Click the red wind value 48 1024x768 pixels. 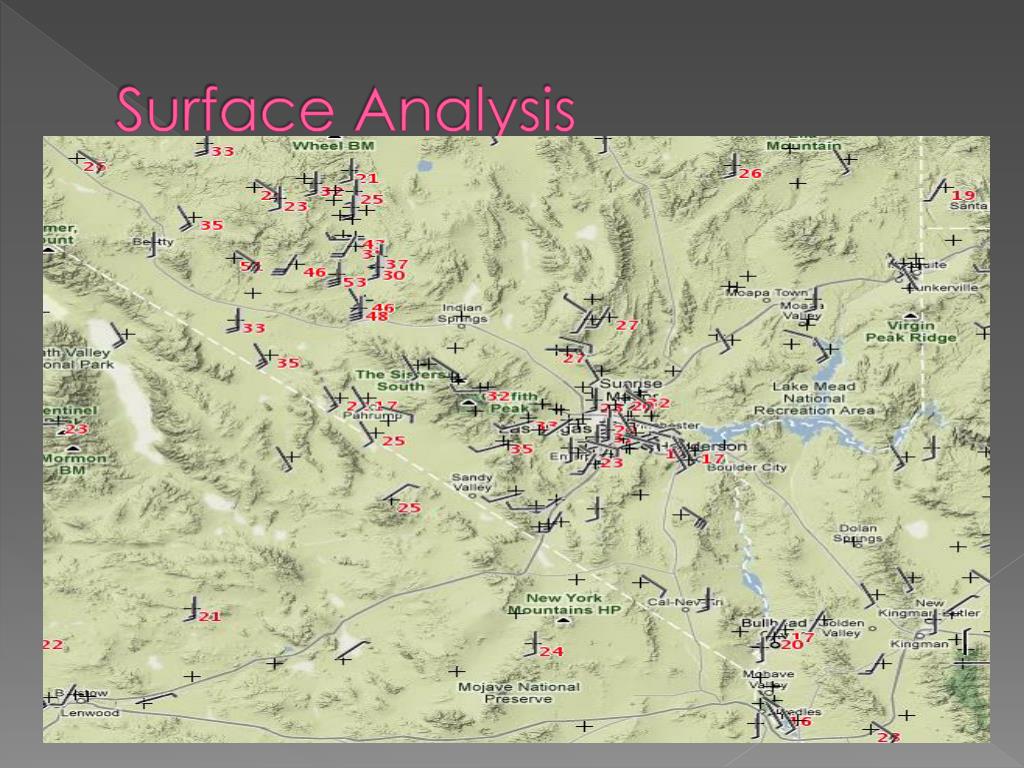click(x=377, y=317)
